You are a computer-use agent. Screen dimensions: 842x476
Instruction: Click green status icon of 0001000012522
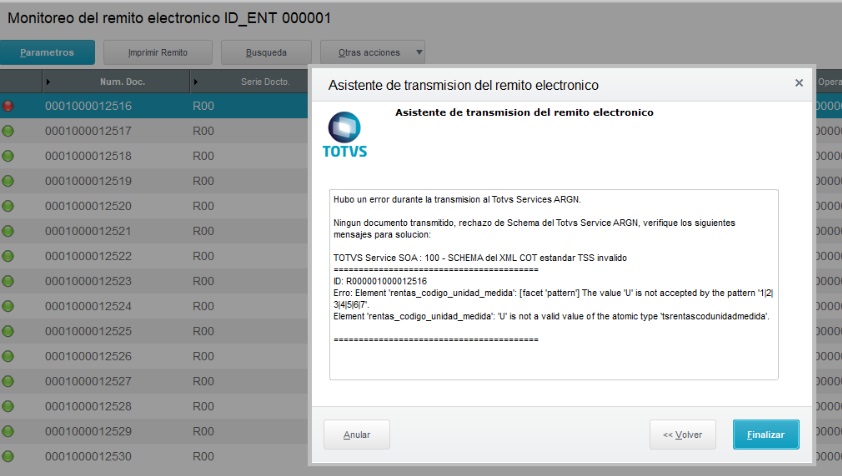tap(8, 256)
